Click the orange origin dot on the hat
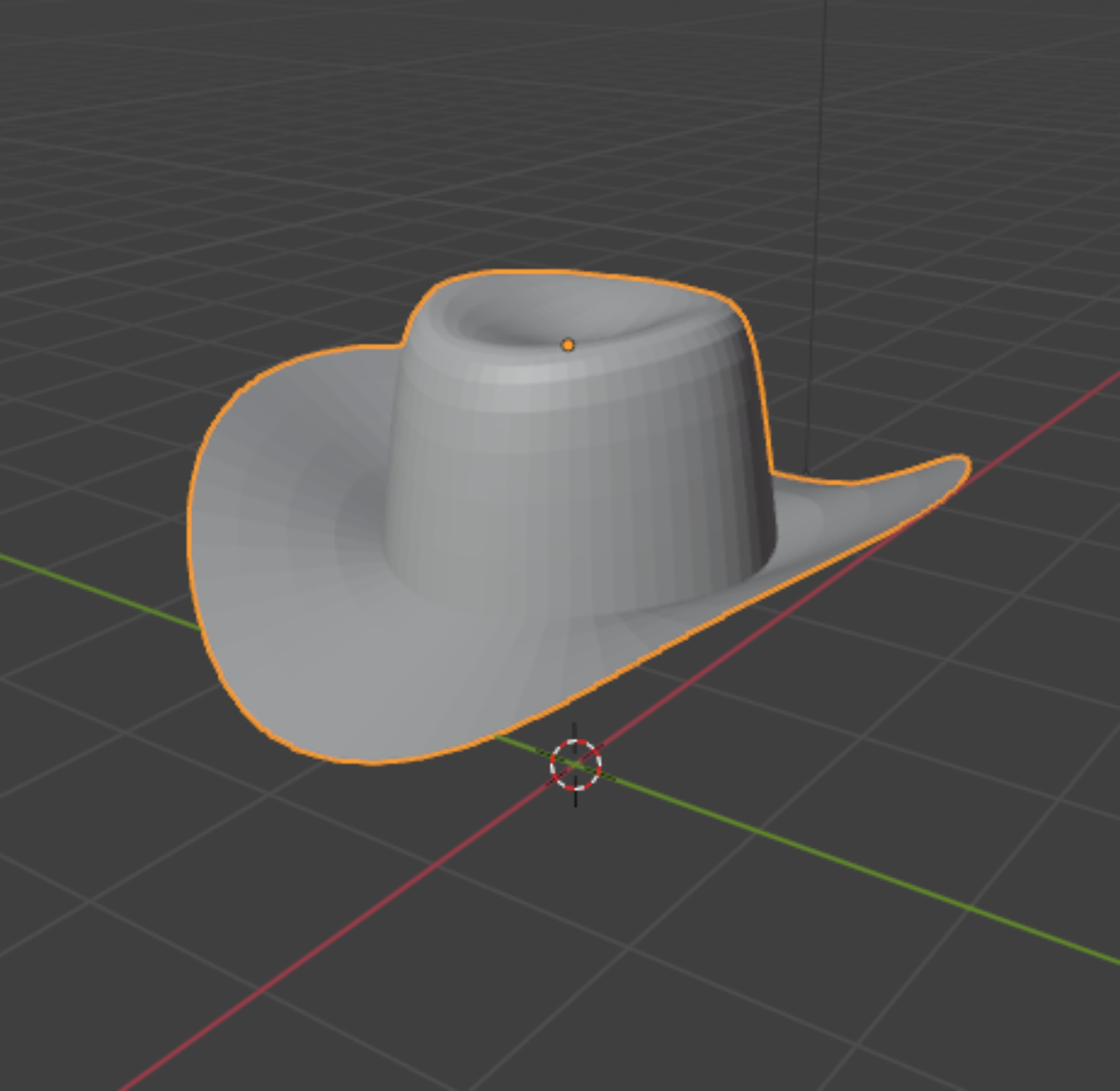 coord(567,345)
